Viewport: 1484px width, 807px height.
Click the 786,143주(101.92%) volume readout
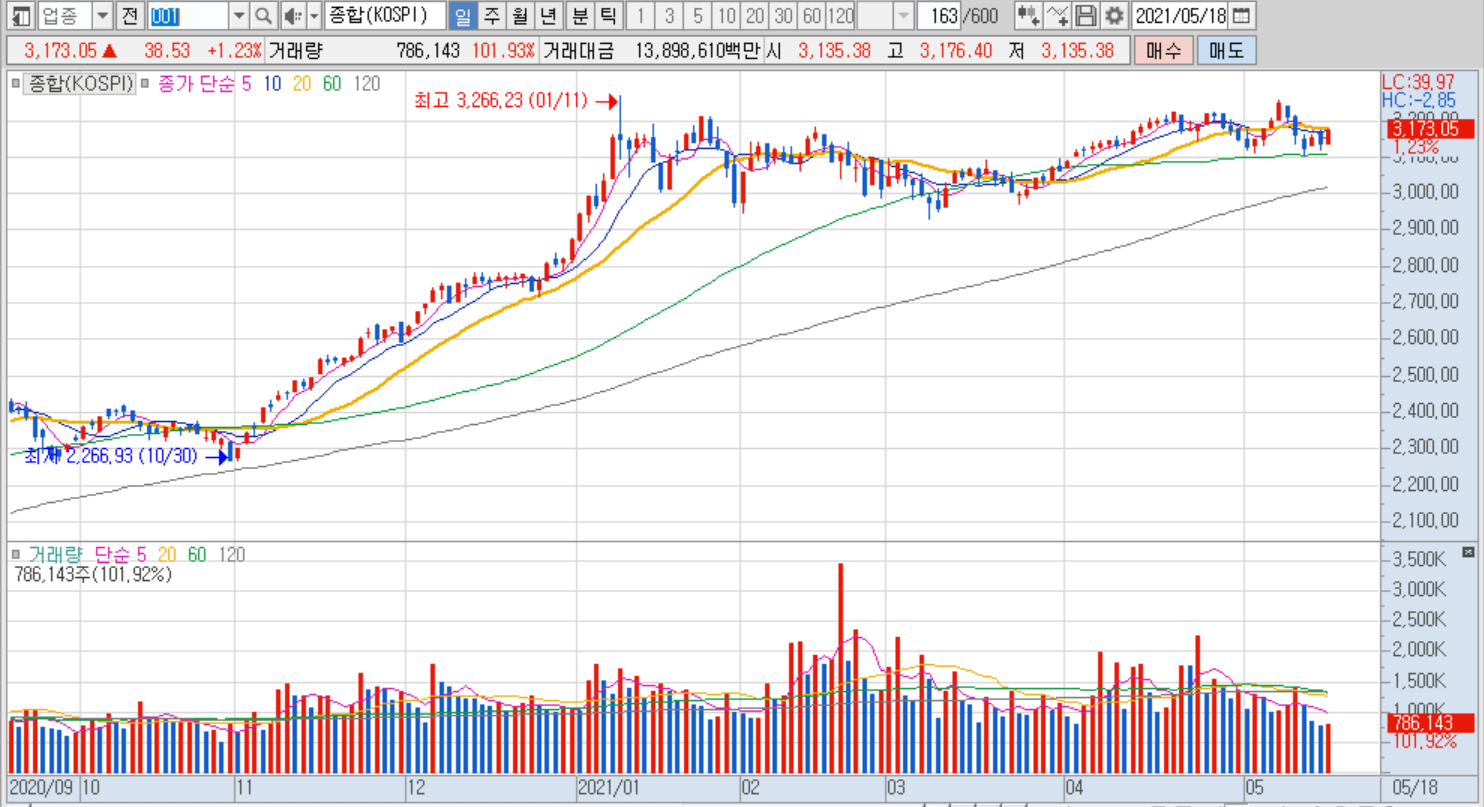tap(93, 575)
